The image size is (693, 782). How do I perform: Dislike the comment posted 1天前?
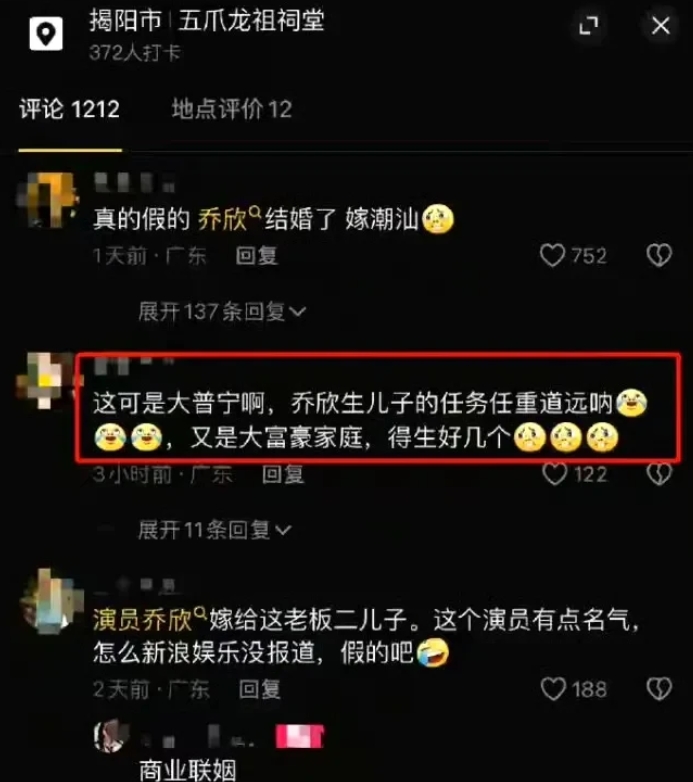(659, 255)
